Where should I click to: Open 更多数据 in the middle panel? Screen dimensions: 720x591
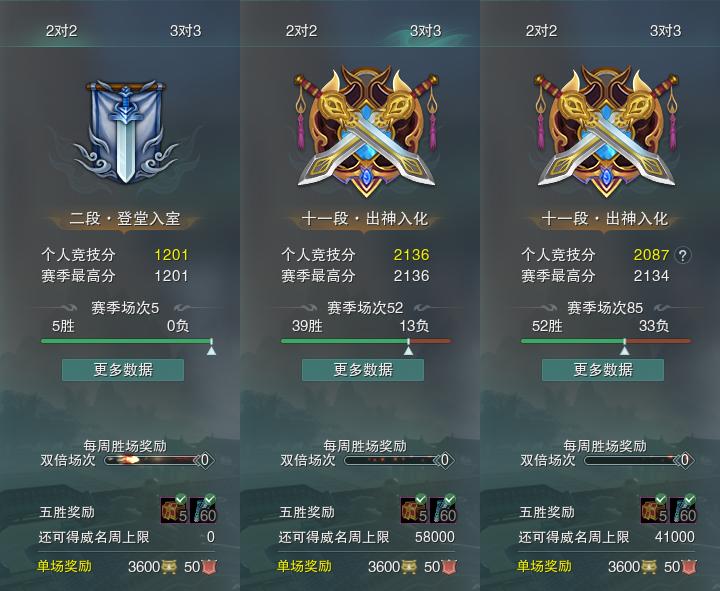363,370
